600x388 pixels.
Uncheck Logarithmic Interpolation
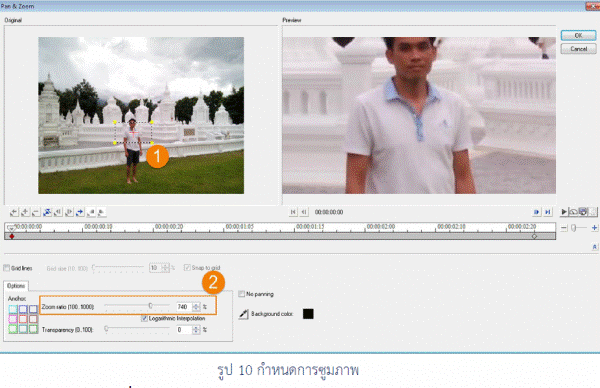pyautogui.click(x=144, y=318)
